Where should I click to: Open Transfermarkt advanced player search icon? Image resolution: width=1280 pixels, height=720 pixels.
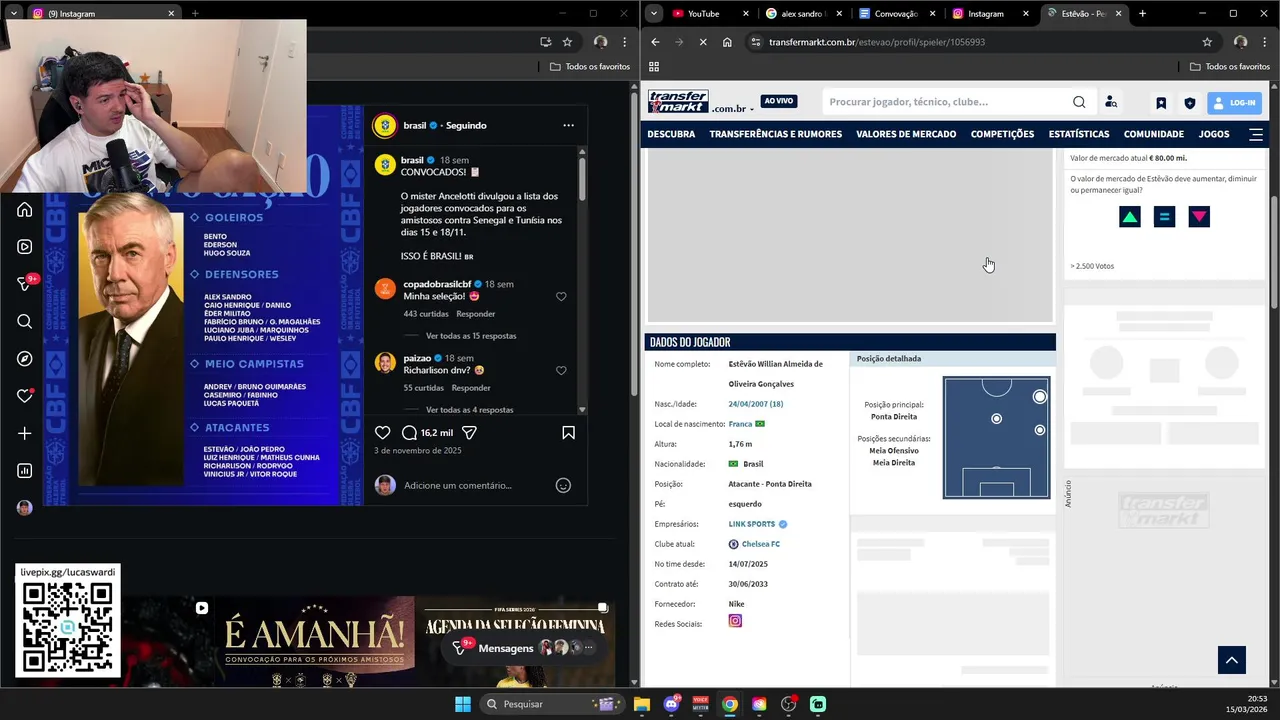pos(1110,102)
